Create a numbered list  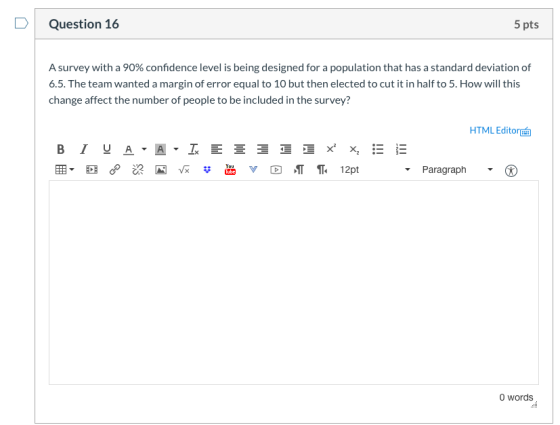click(401, 149)
